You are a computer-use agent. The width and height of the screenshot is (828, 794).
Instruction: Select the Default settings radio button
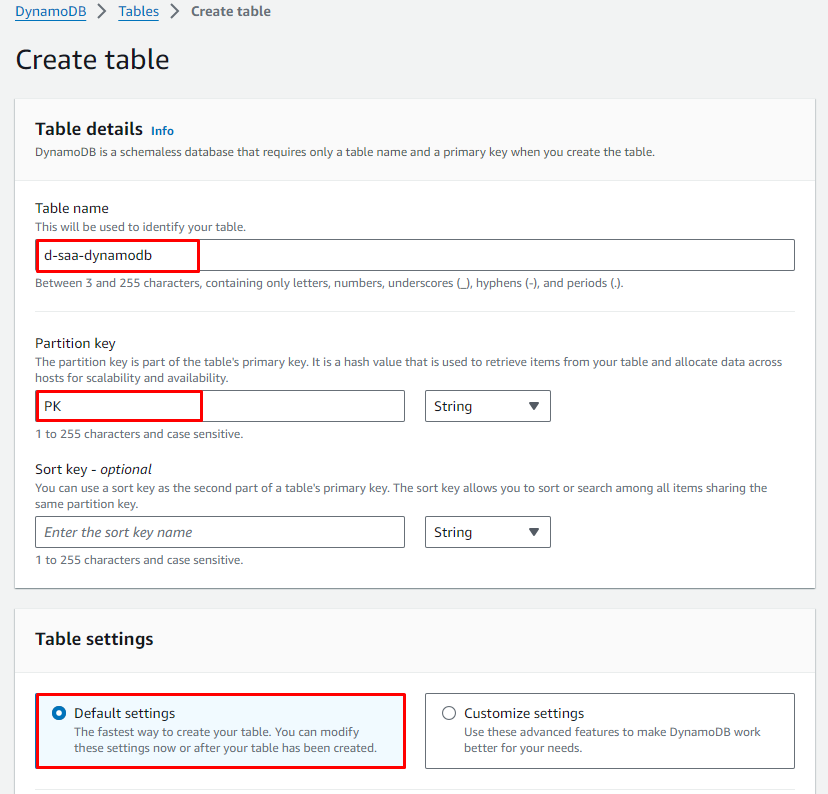pos(59,713)
